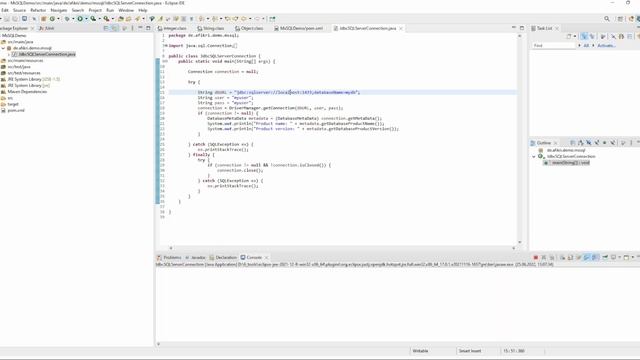Switch to the JUnit view tab
The width and height of the screenshot is (640, 360).
(47, 28)
